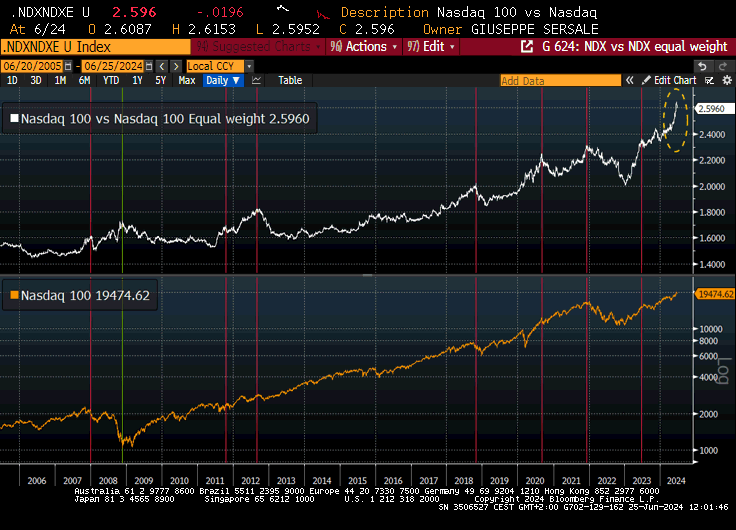The height and width of the screenshot is (530, 736).
Task: Click owner name GIUSEPPE SERSALE
Action: (x=535, y=29)
